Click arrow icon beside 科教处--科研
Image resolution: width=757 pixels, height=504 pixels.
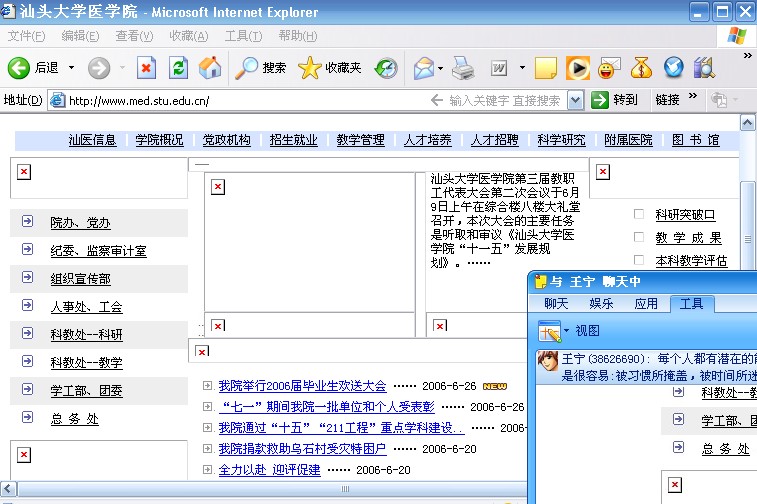[x=28, y=333]
